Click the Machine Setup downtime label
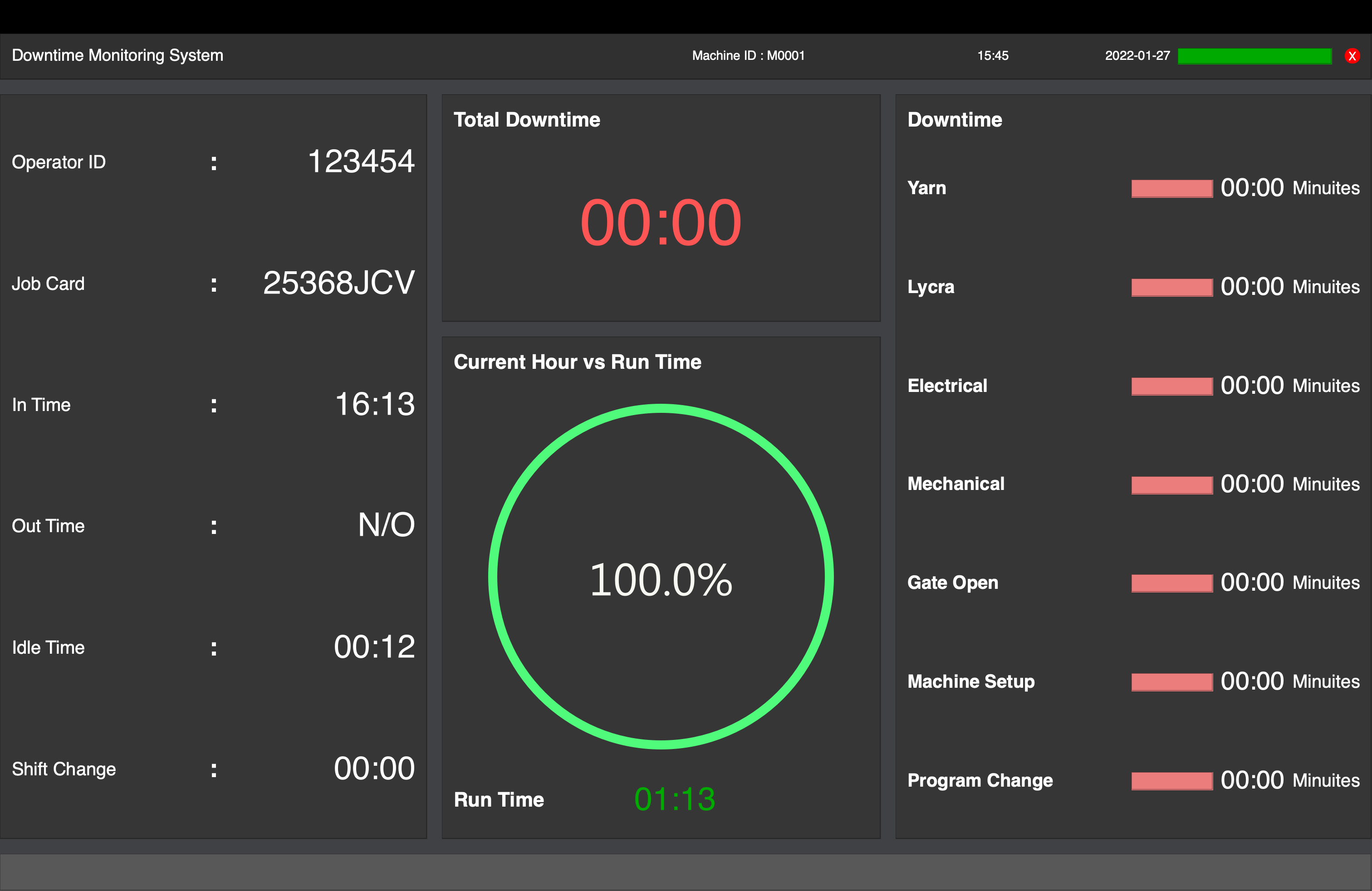This screenshot has width=1372, height=891. click(971, 682)
